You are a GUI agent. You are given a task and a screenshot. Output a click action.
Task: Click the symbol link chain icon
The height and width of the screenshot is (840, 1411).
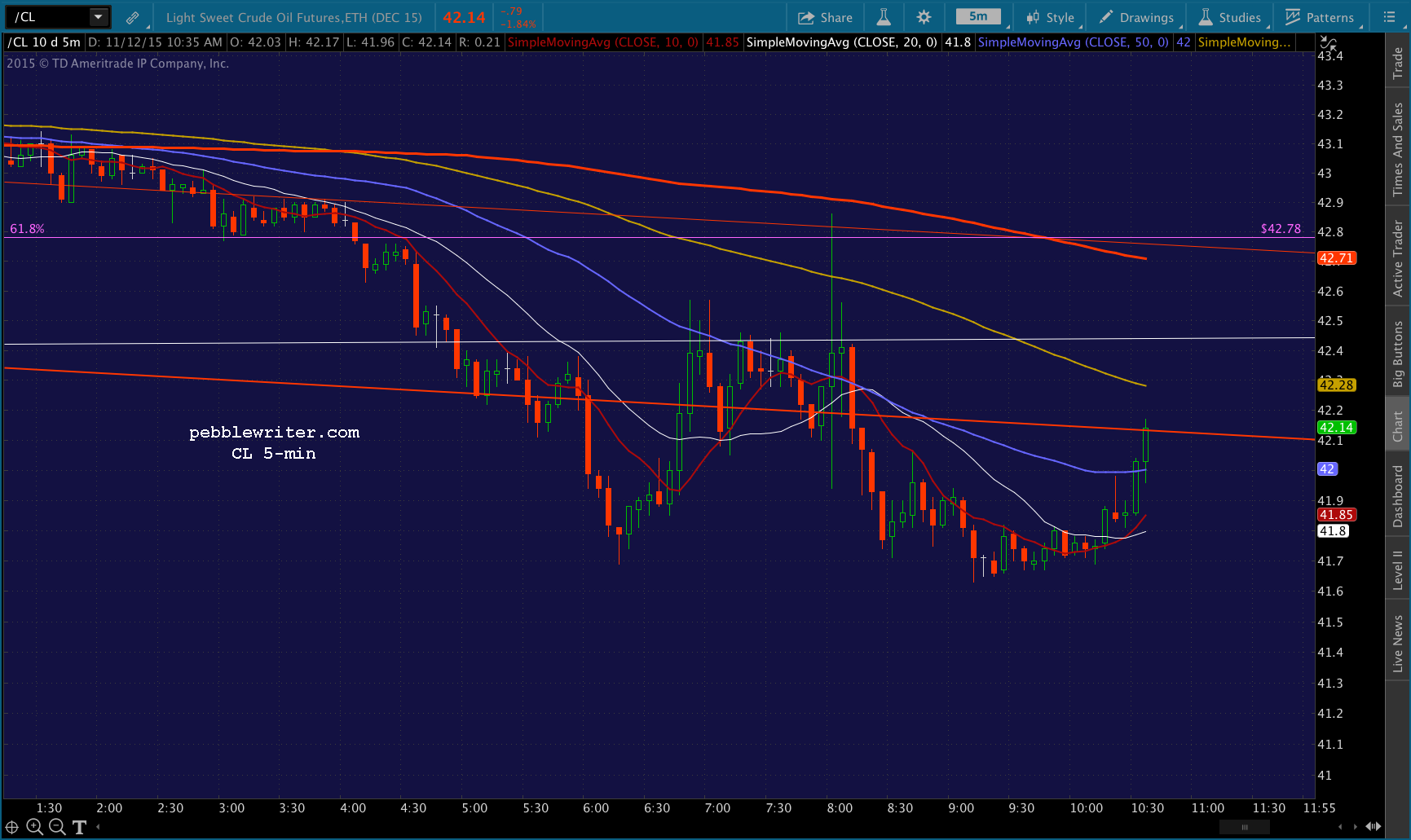(x=132, y=17)
